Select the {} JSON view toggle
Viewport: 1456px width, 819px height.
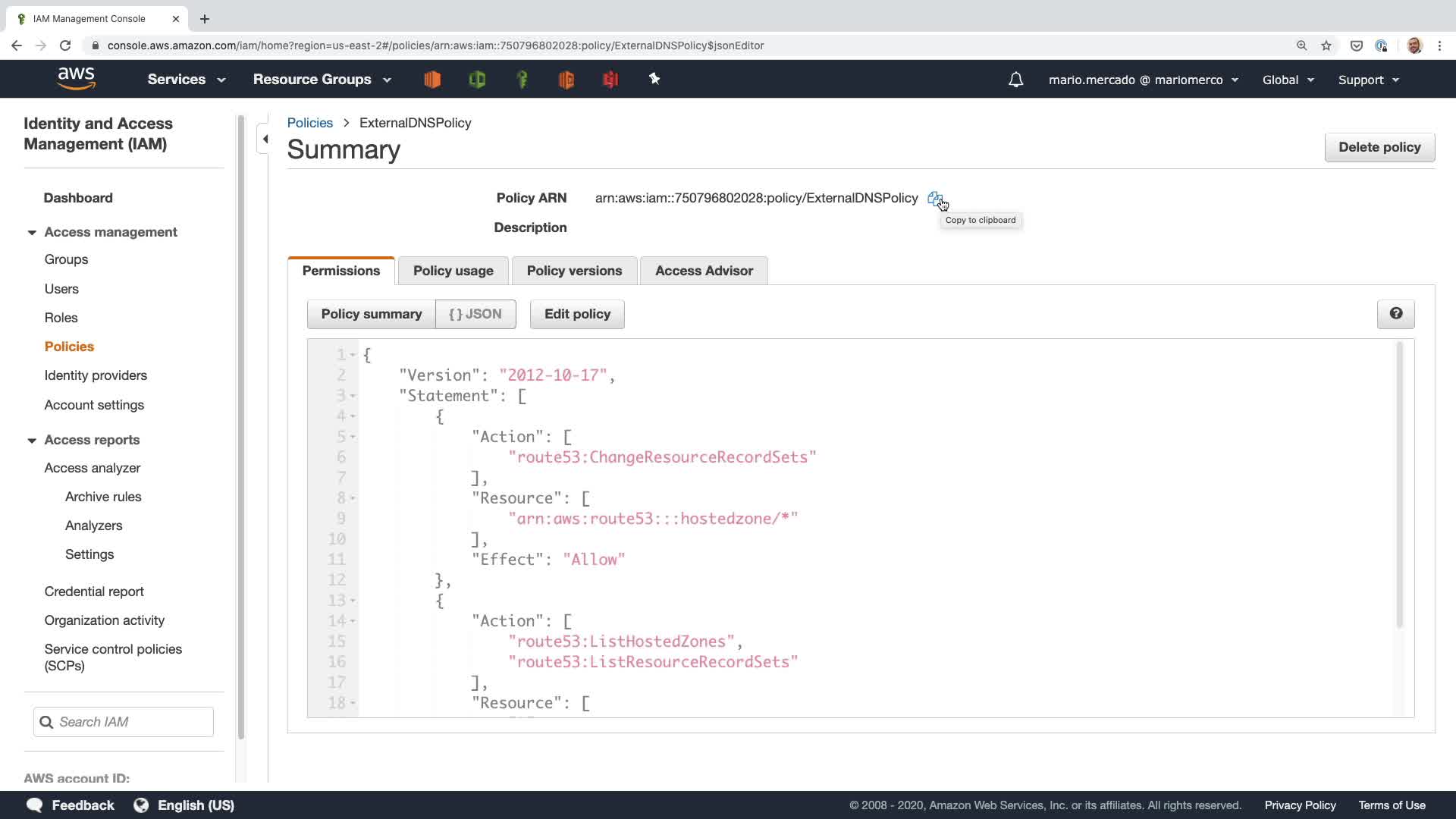pos(475,314)
